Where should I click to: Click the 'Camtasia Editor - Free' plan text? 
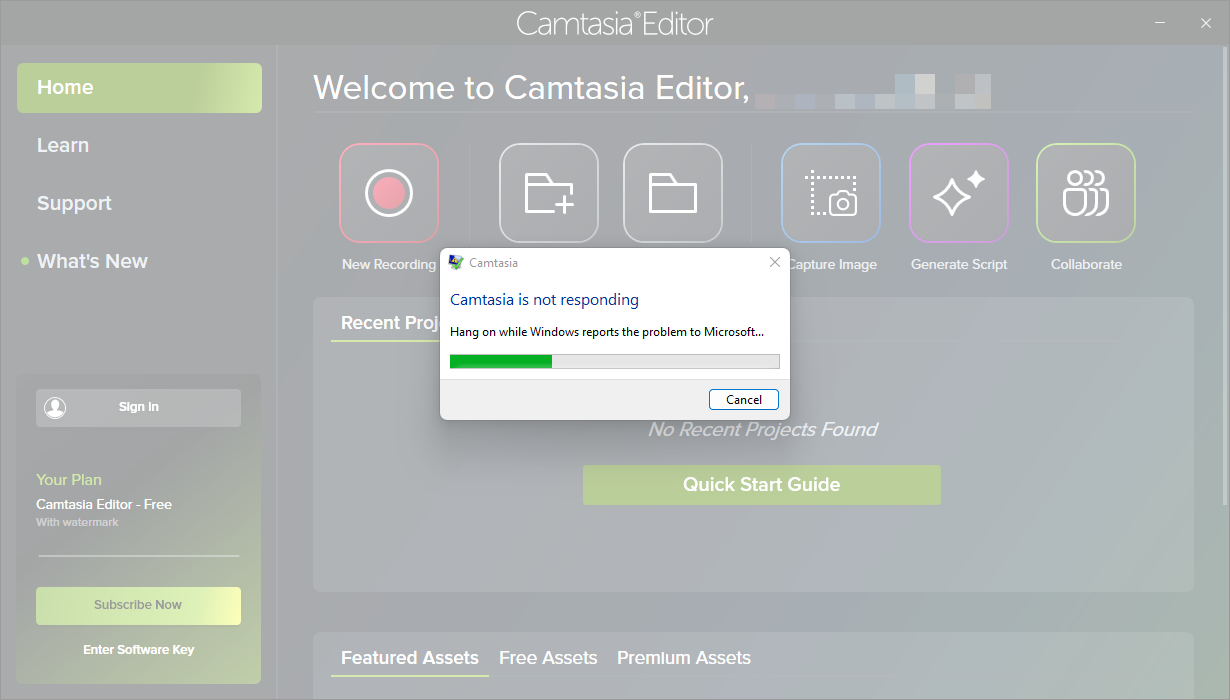(104, 504)
